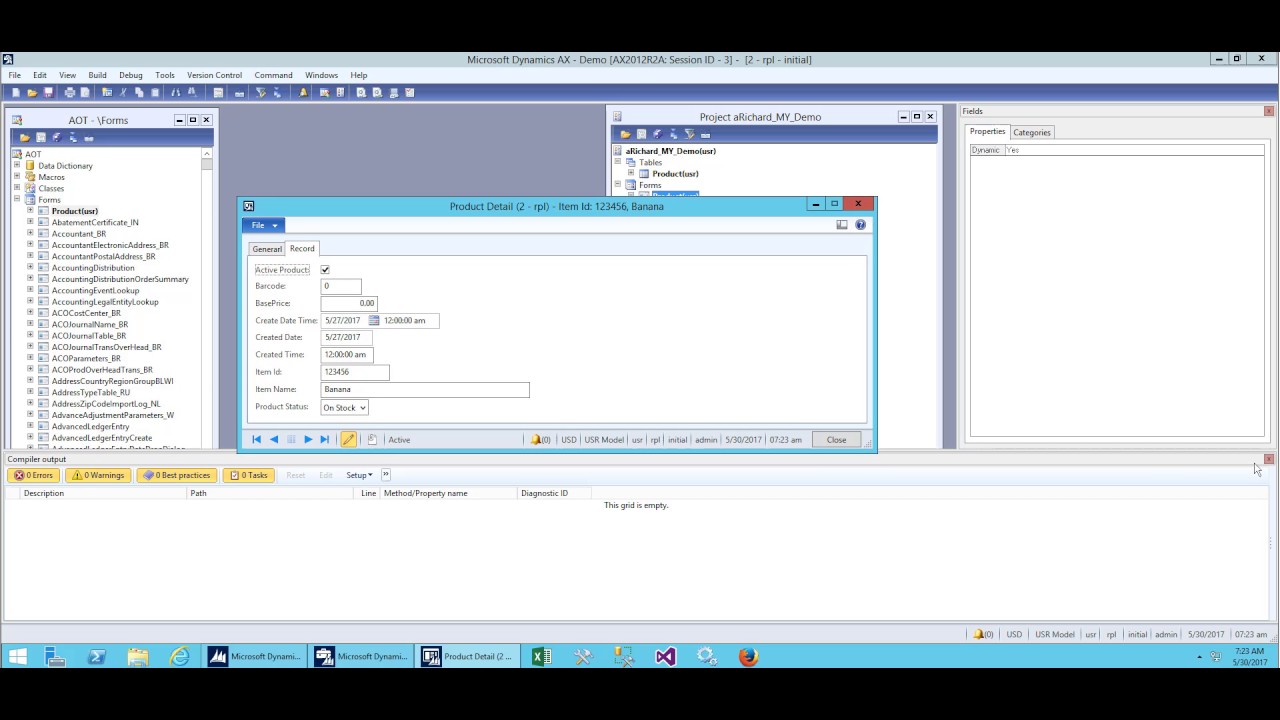The height and width of the screenshot is (720, 1280).
Task: Click the document attachment icon in status bar
Action: (x=372, y=439)
